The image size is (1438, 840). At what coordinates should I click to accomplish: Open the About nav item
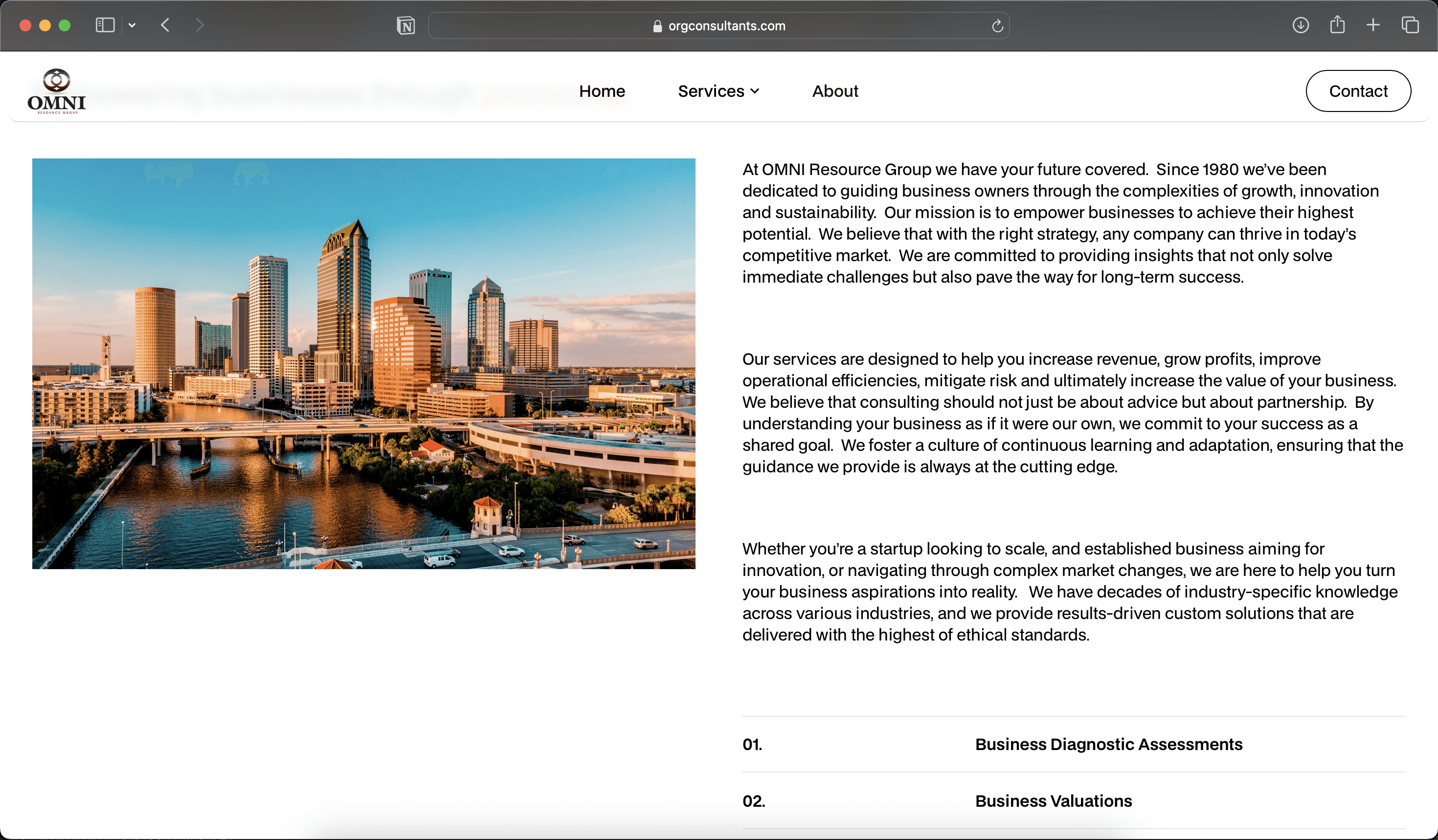point(835,91)
